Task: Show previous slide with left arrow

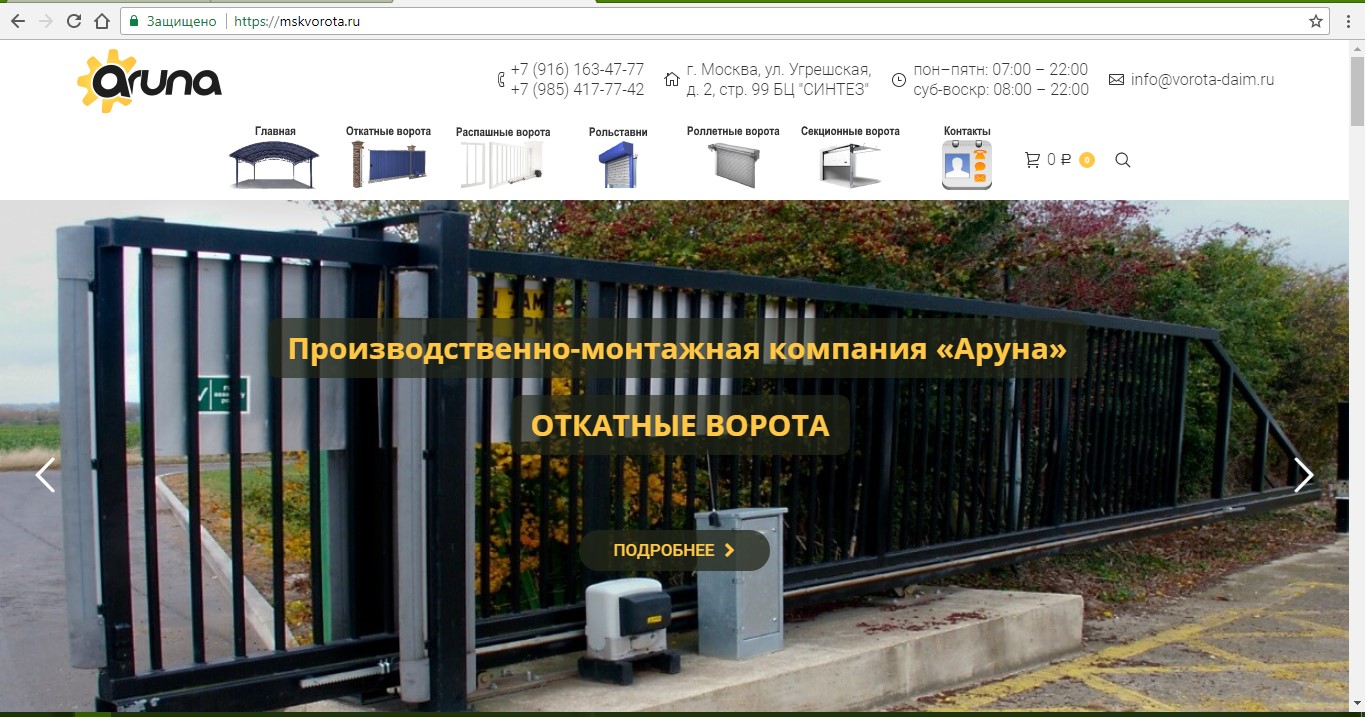Action: point(45,475)
